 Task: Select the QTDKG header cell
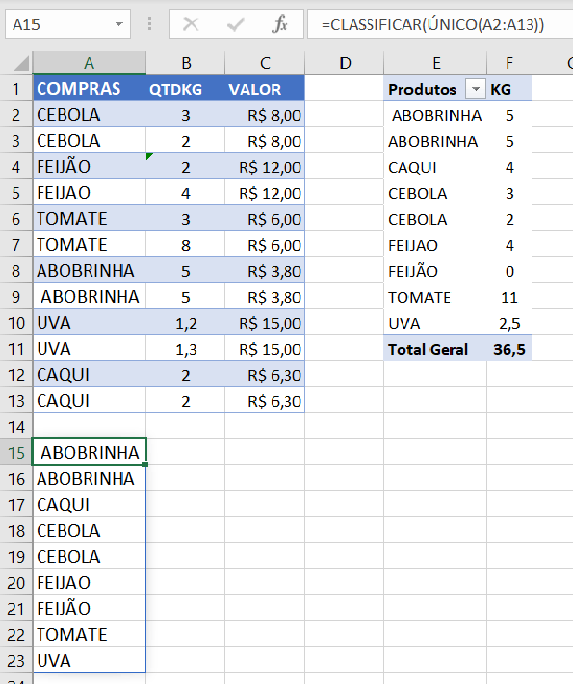point(185,89)
